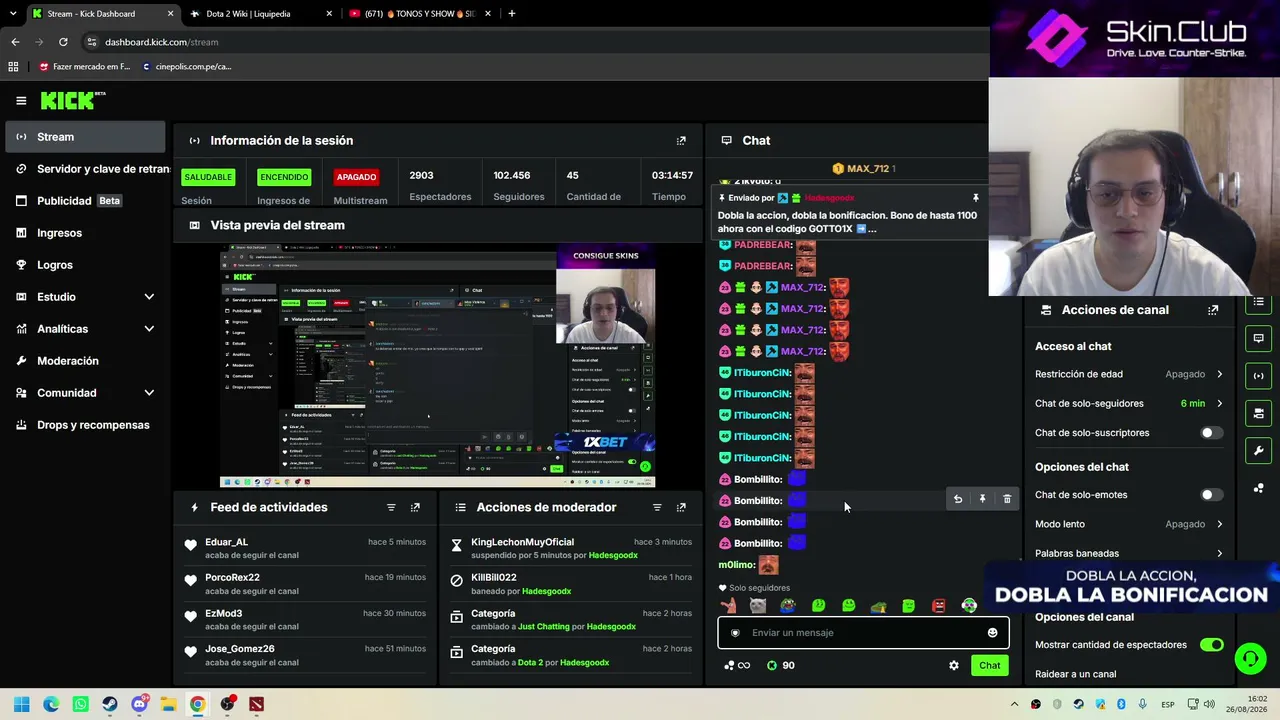Viewport: 1280px width, 720px height.
Task: Filter the Acciones de moderador list
Action: click(657, 508)
